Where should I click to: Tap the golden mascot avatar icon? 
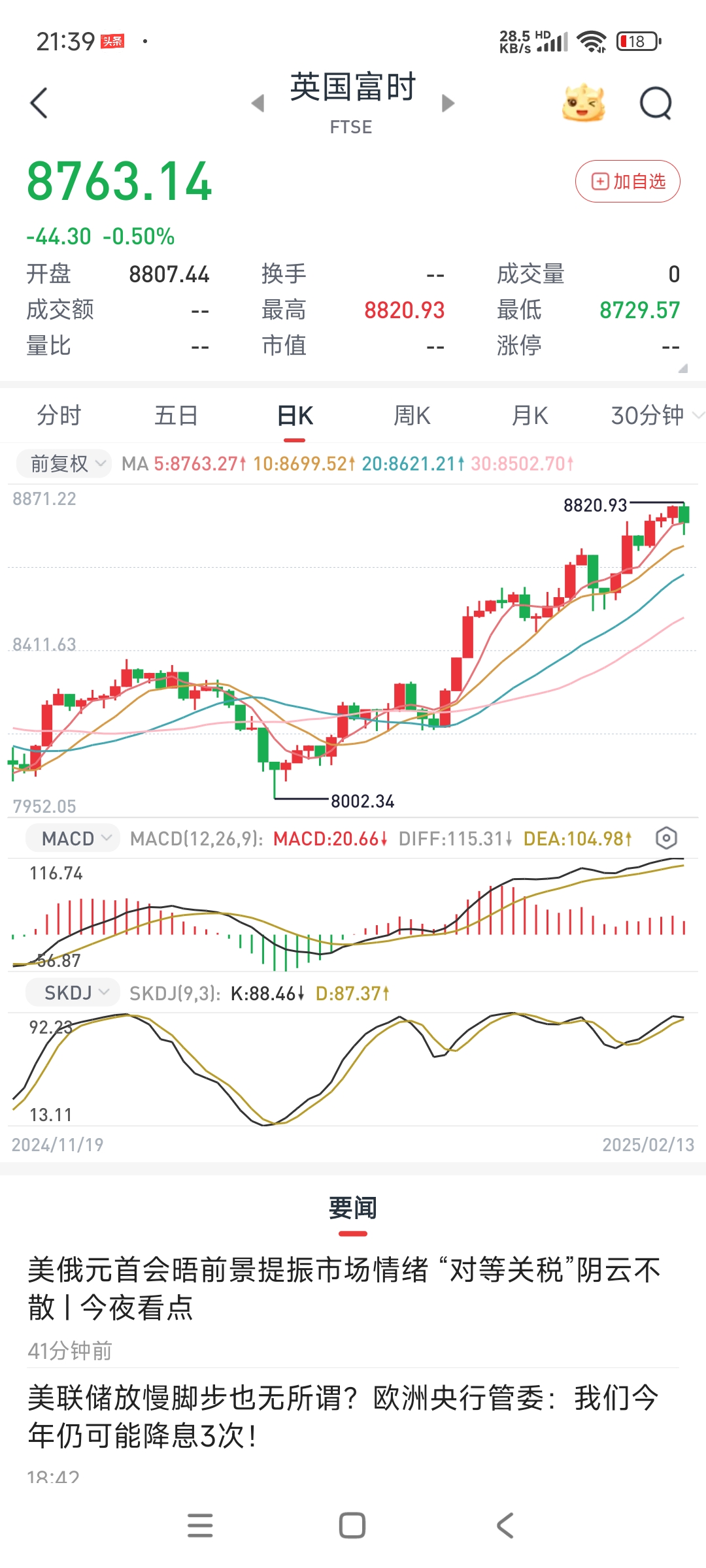(x=584, y=103)
